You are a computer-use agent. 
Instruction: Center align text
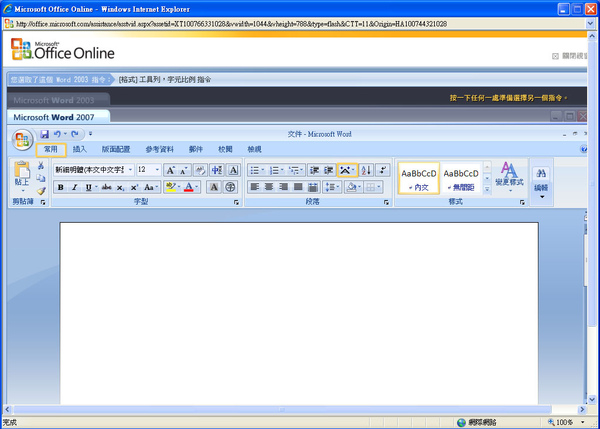269,187
